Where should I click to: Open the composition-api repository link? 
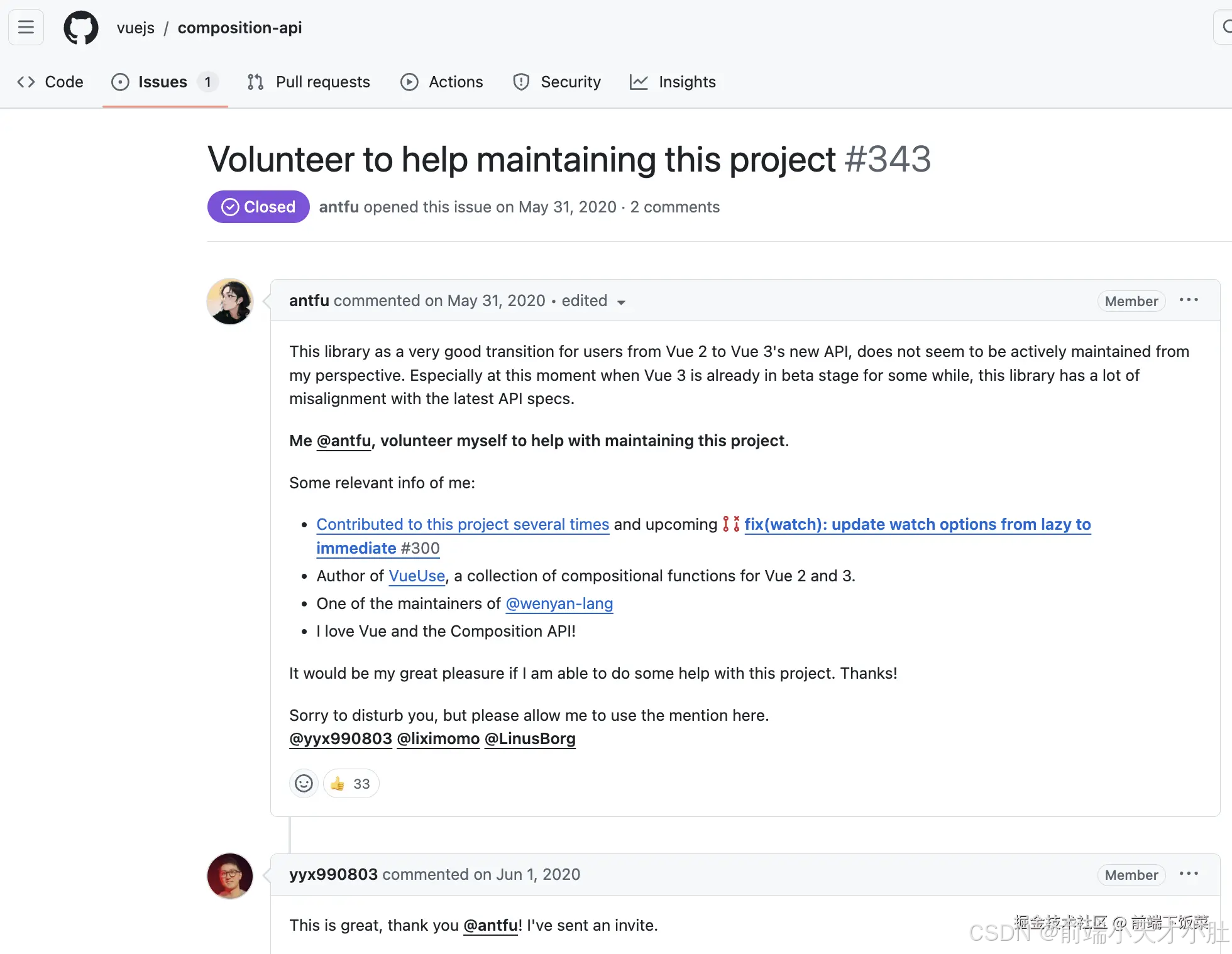pos(239,27)
